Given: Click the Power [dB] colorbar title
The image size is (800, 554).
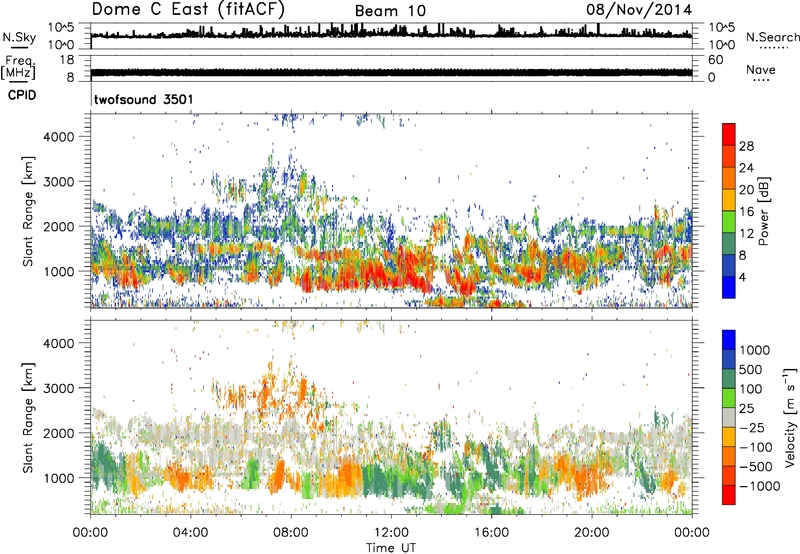Looking at the screenshot, I should (763, 211).
